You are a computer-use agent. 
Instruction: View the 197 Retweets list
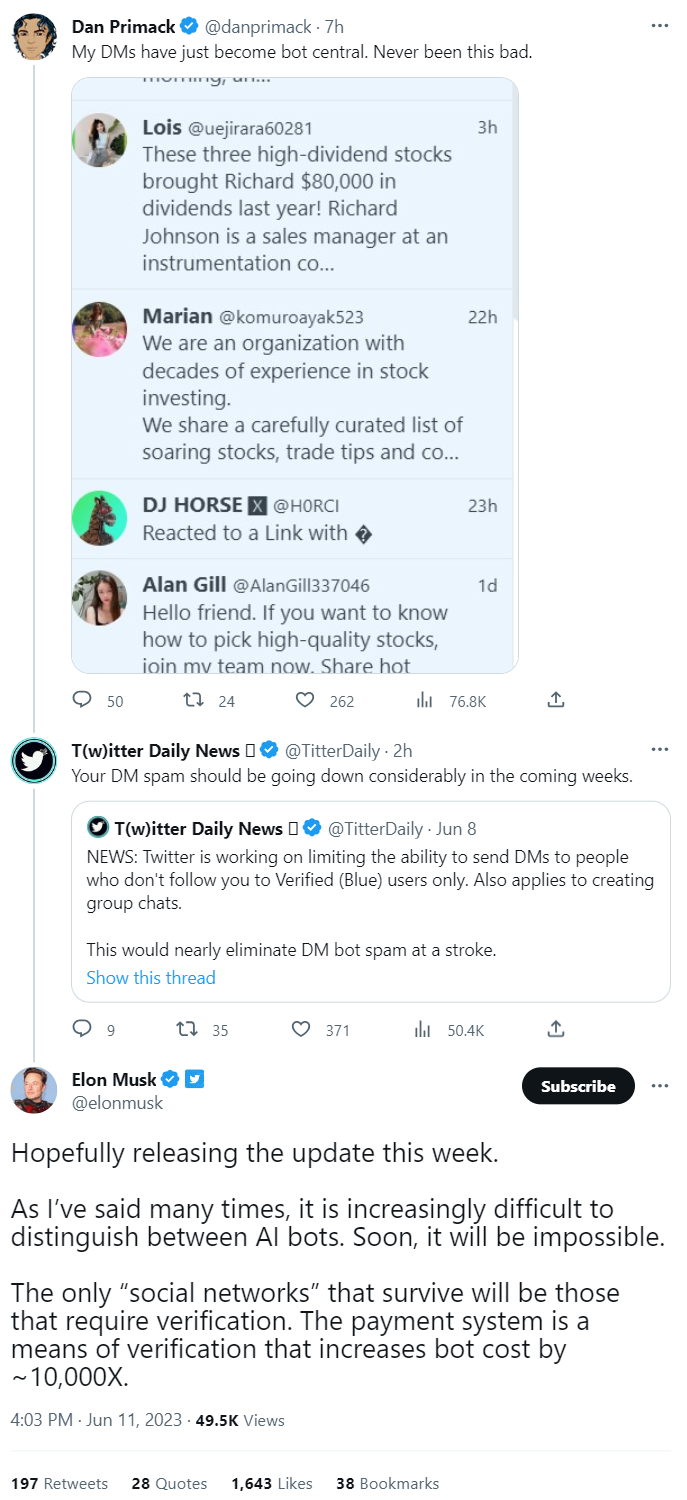pyautogui.click(x=59, y=1483)
